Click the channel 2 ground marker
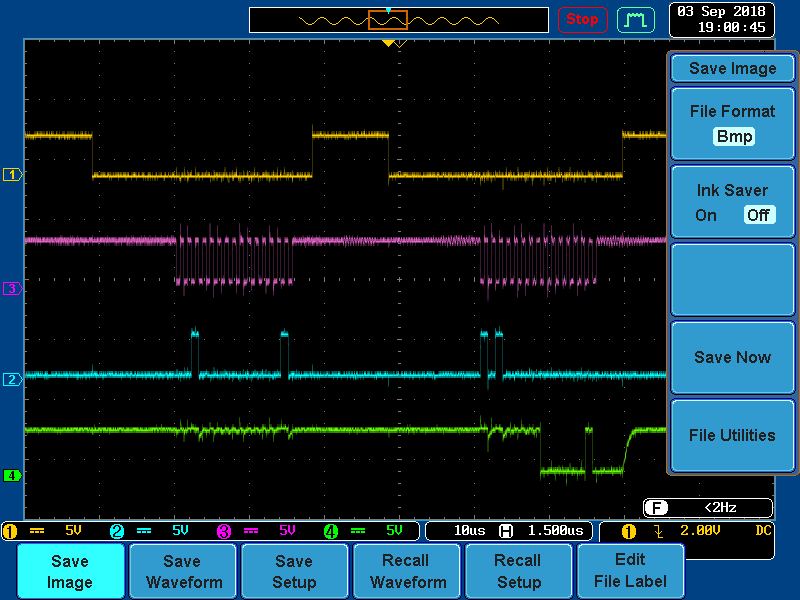800x600 pixels. click(12, 380)
